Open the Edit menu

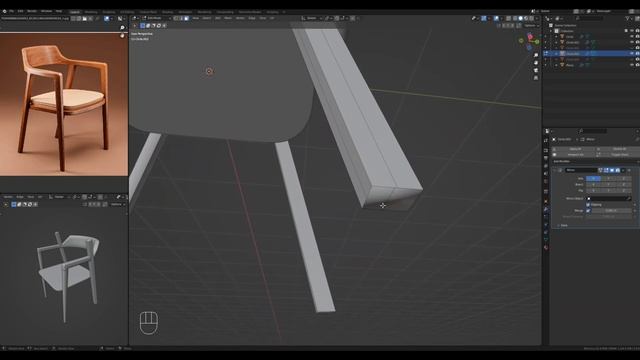point(21,11)
